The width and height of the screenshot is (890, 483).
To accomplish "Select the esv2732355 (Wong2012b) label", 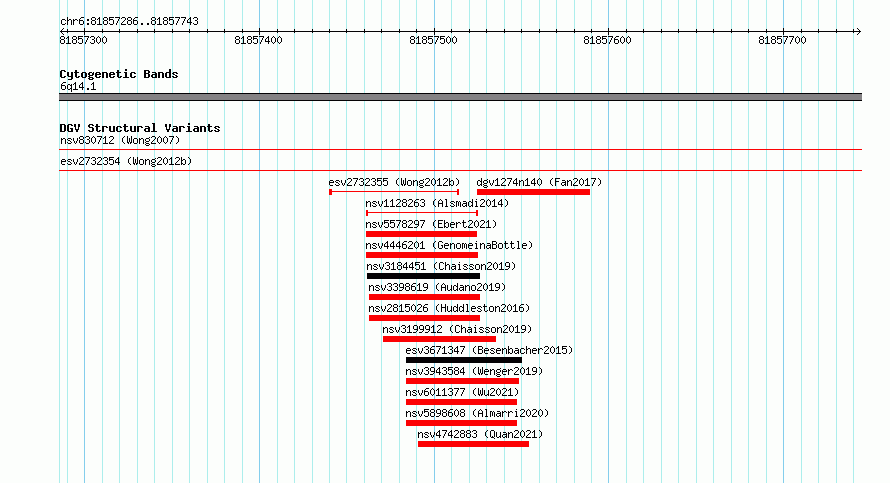I will coord(394,182).
